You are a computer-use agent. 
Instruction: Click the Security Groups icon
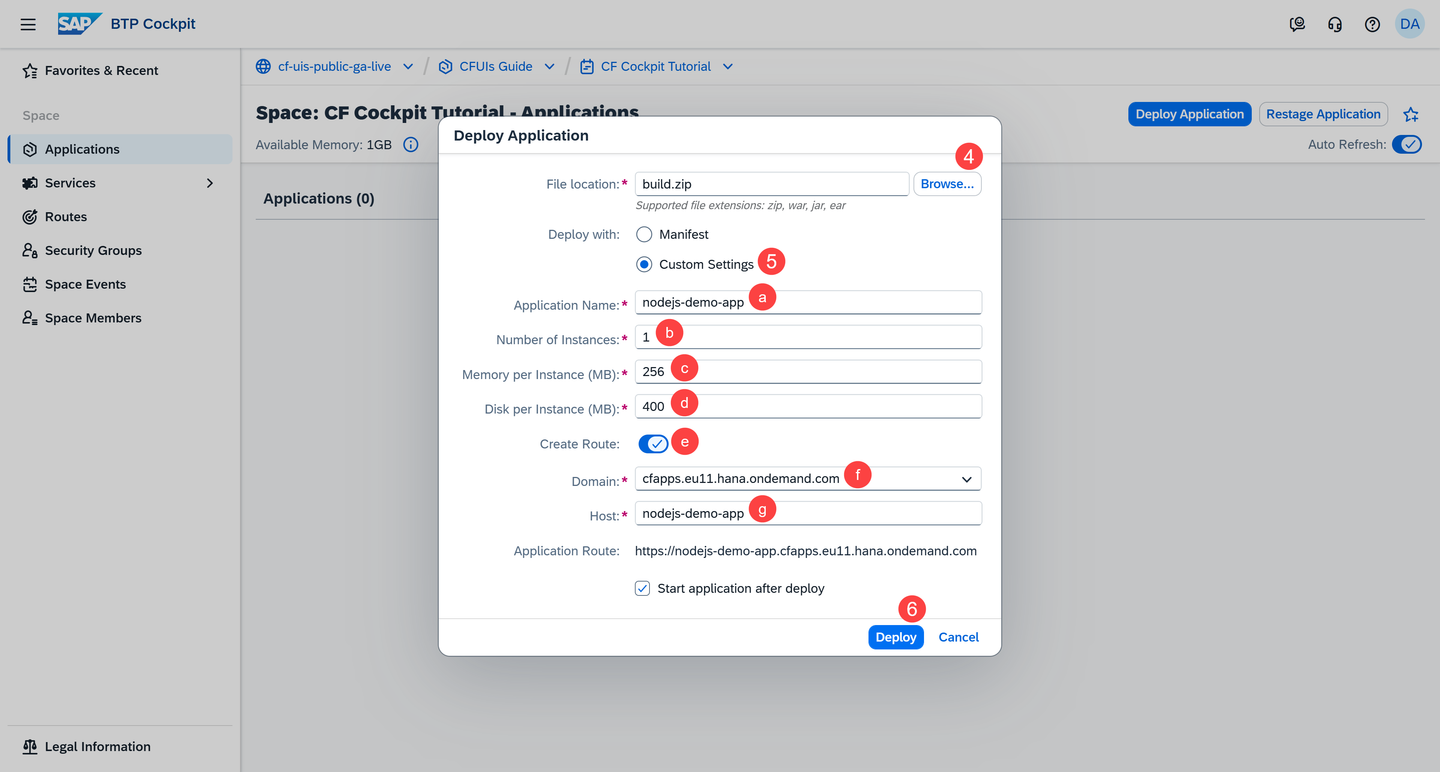coord(30,251)
